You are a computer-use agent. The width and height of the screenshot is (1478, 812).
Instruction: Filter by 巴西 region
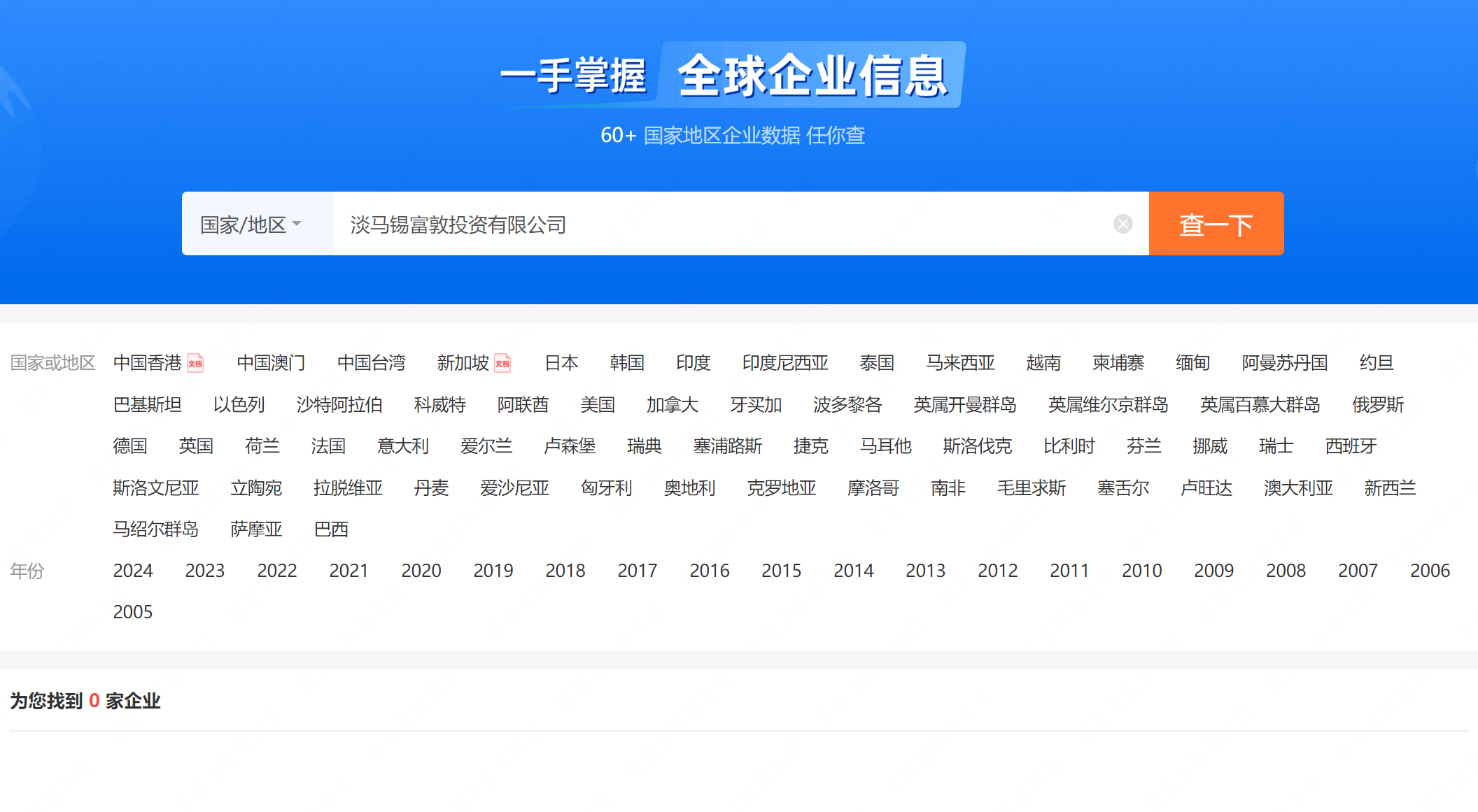click(331, 529)
